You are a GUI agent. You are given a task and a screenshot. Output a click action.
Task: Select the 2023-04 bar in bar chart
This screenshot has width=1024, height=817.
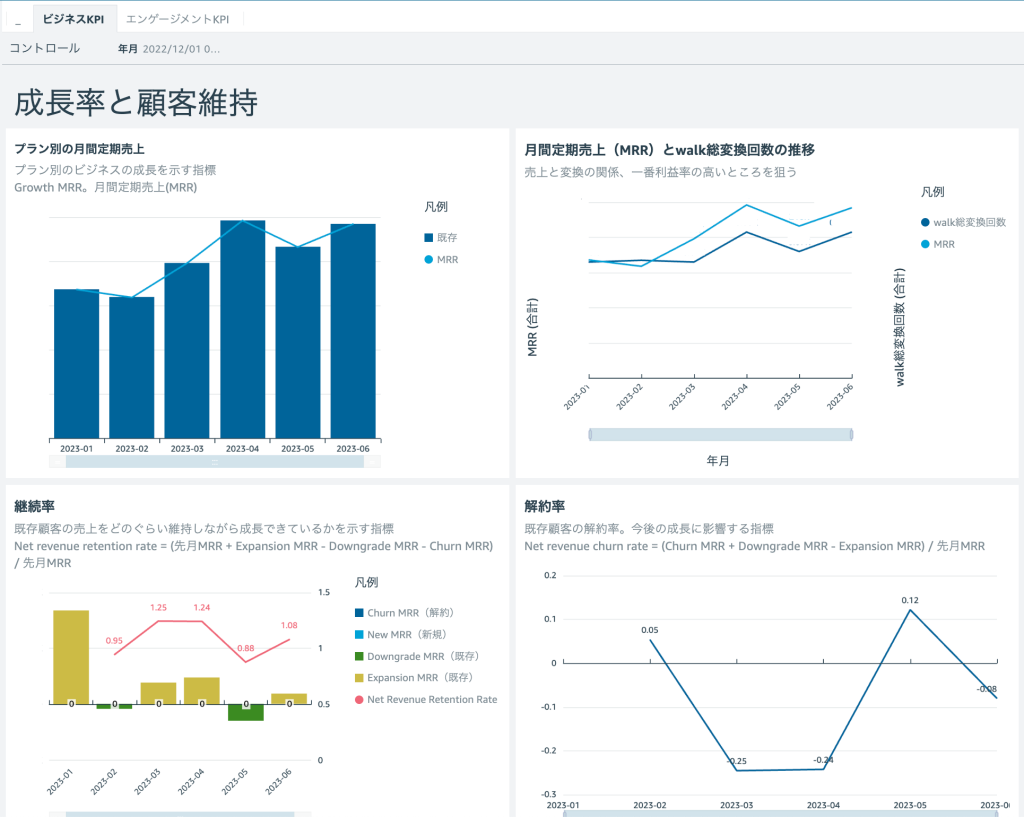click(242, 329)
